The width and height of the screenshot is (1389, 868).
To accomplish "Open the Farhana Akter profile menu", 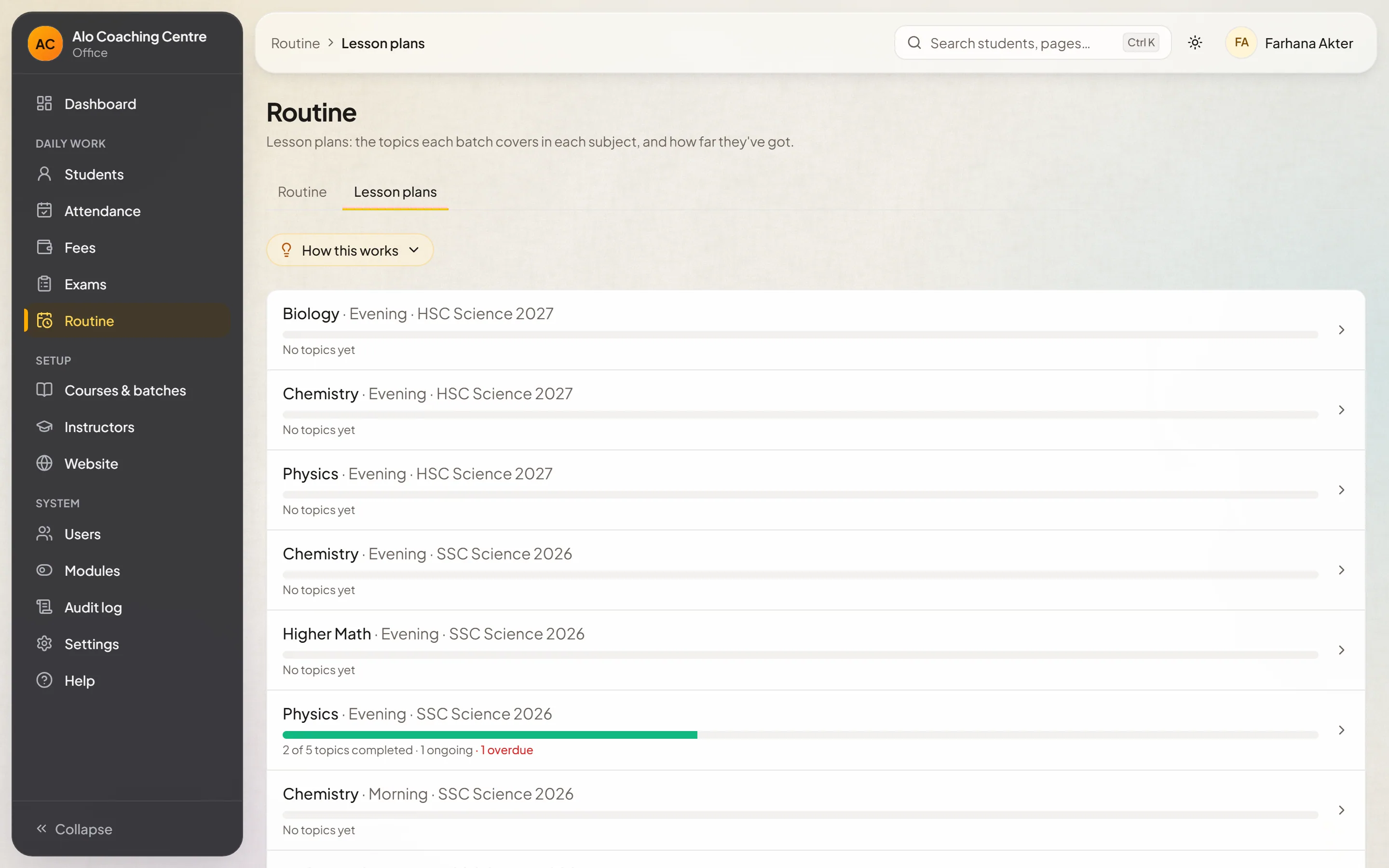I will 1289,43.
